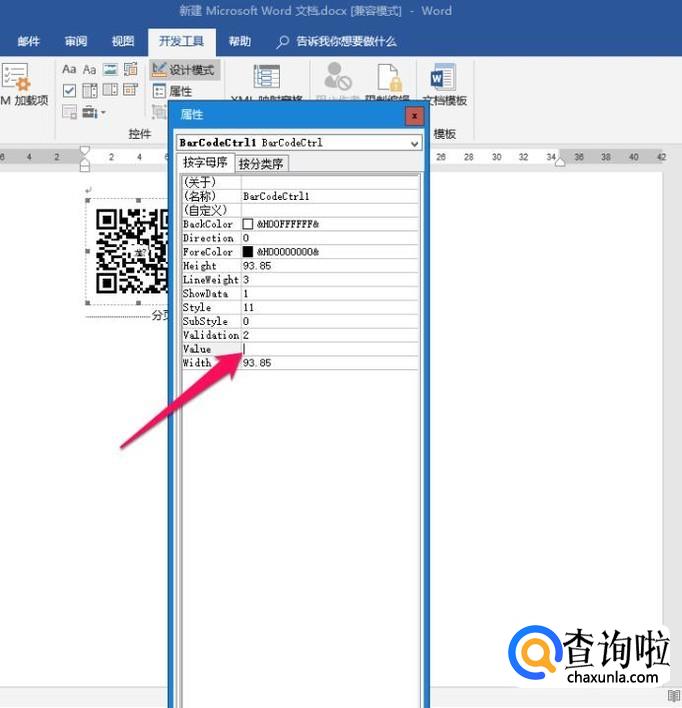Image resolution: width=682 pixels, height=708 pixels.
Task: Click the ruler right indent marker
Action: (560, 162)
